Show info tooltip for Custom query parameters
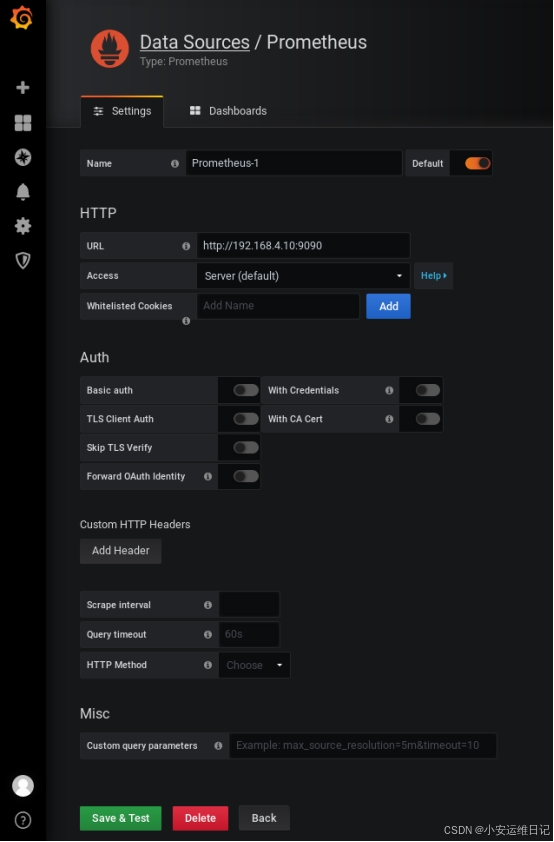This screenshot has width=554, height=842. coord(218,746)
